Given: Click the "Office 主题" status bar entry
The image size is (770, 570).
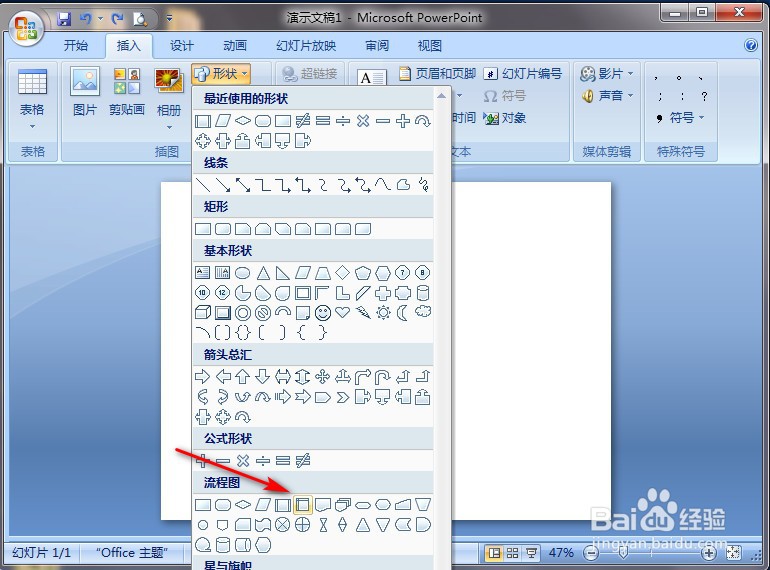Looking at the screenshot, I should click(132, 553).
